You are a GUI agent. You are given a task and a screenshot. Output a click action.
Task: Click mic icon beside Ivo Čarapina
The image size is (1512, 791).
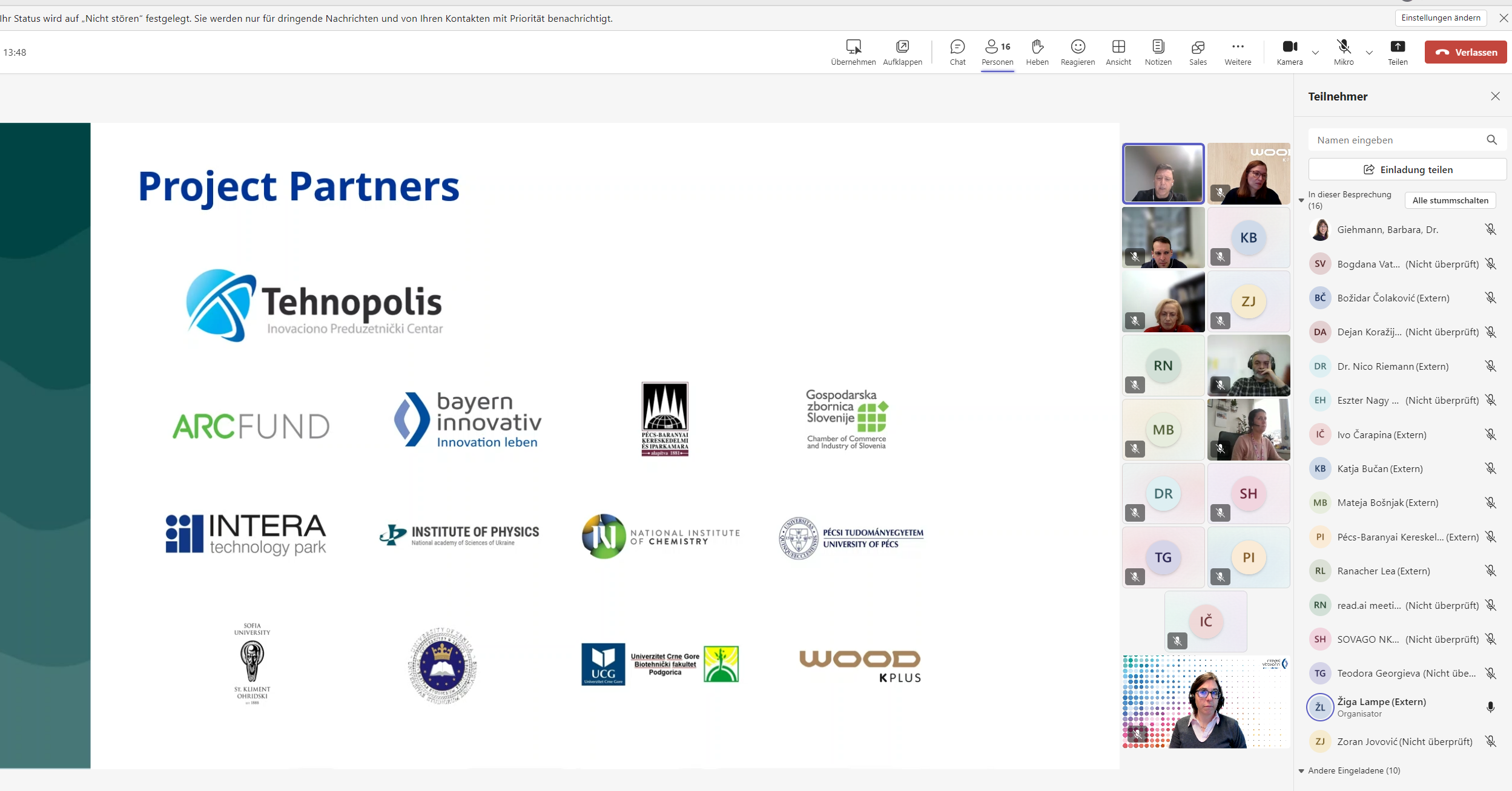tap(1490, 435)
